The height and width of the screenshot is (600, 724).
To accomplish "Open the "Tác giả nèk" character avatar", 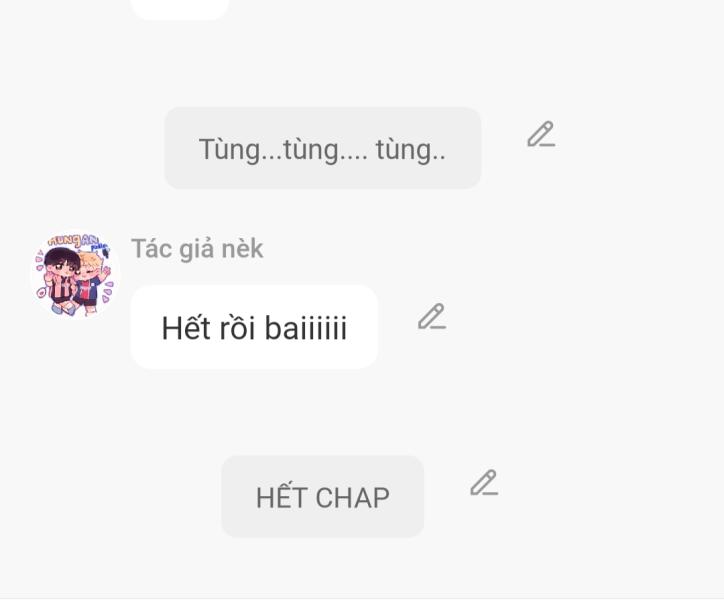I will point(74,275).
